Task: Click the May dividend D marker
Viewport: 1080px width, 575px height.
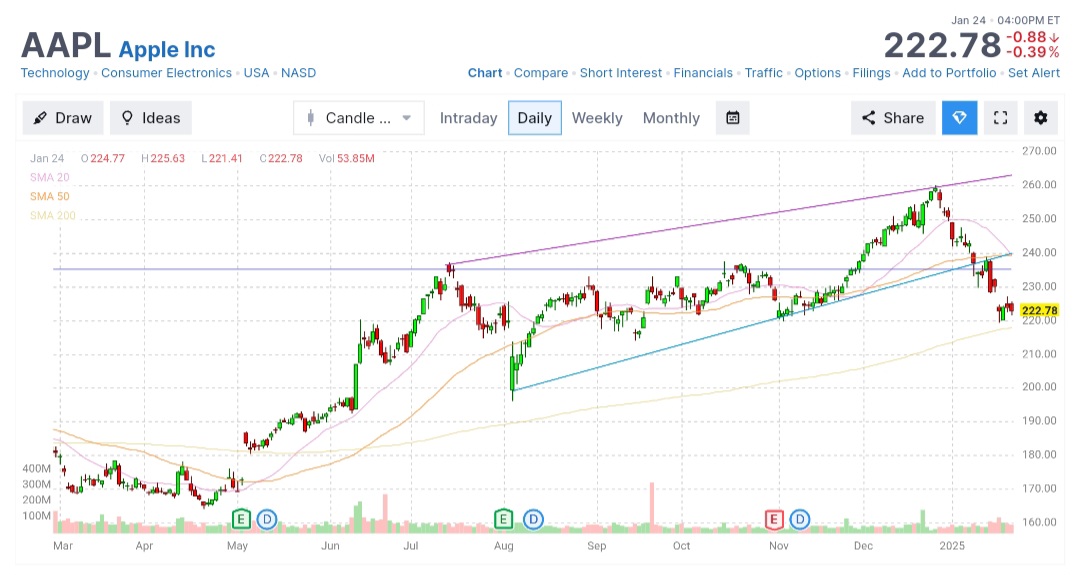Action: 267,519
